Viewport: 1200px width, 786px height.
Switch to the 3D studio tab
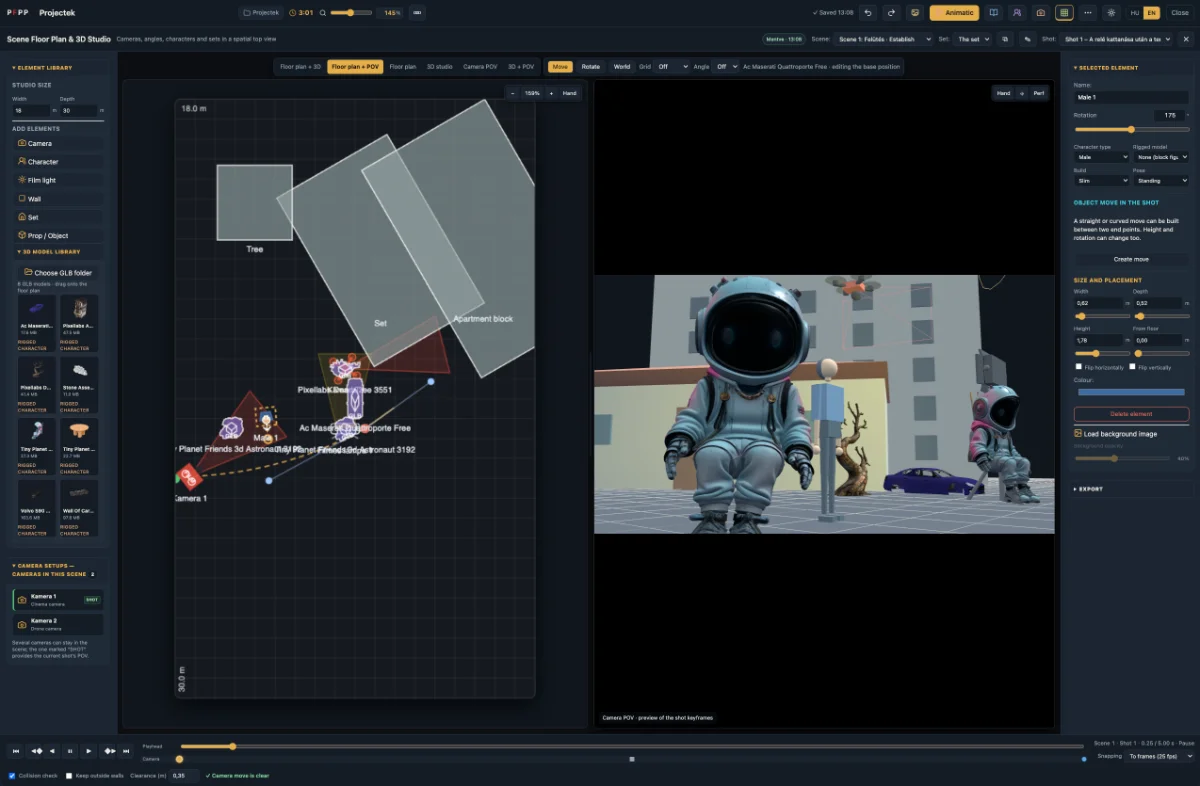point(440,66)
